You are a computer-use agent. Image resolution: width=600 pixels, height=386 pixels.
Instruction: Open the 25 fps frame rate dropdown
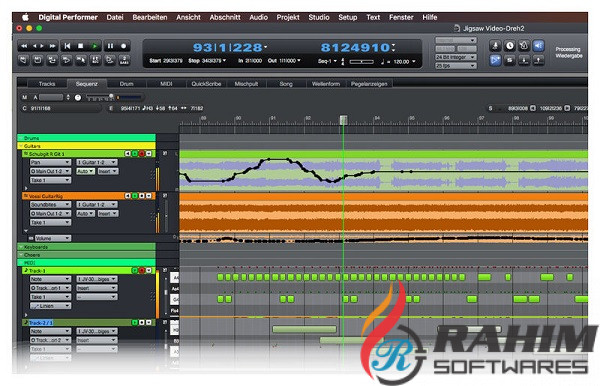tap(455, 66)
